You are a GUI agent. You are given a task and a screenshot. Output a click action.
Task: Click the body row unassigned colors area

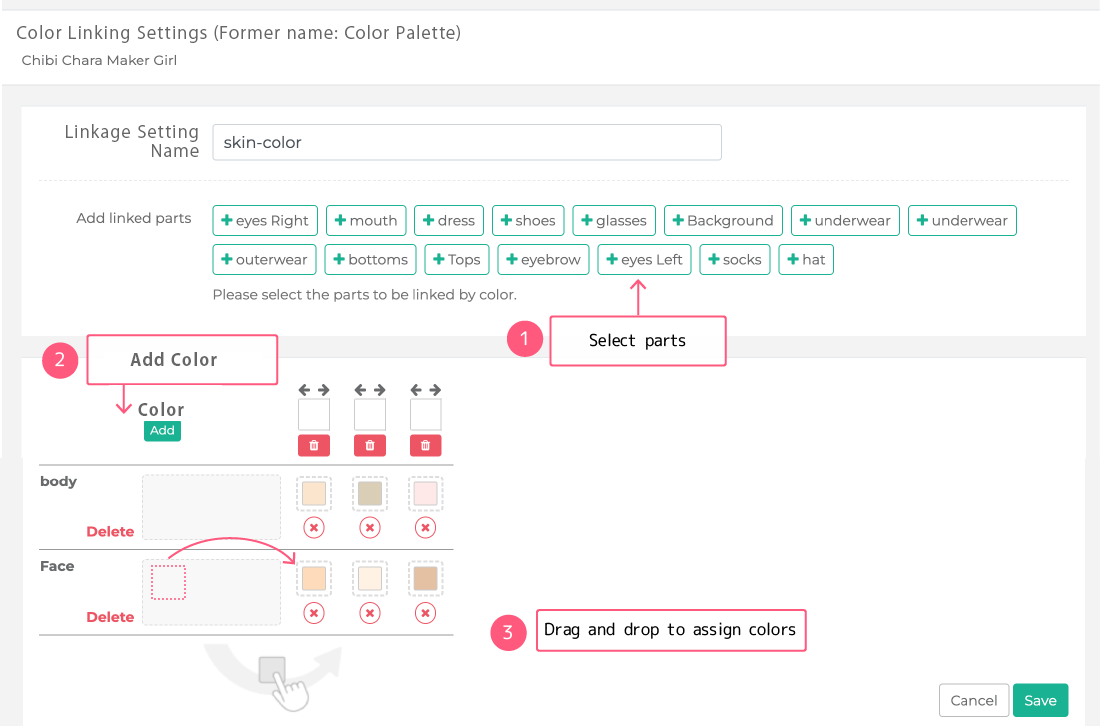(211, 507)
